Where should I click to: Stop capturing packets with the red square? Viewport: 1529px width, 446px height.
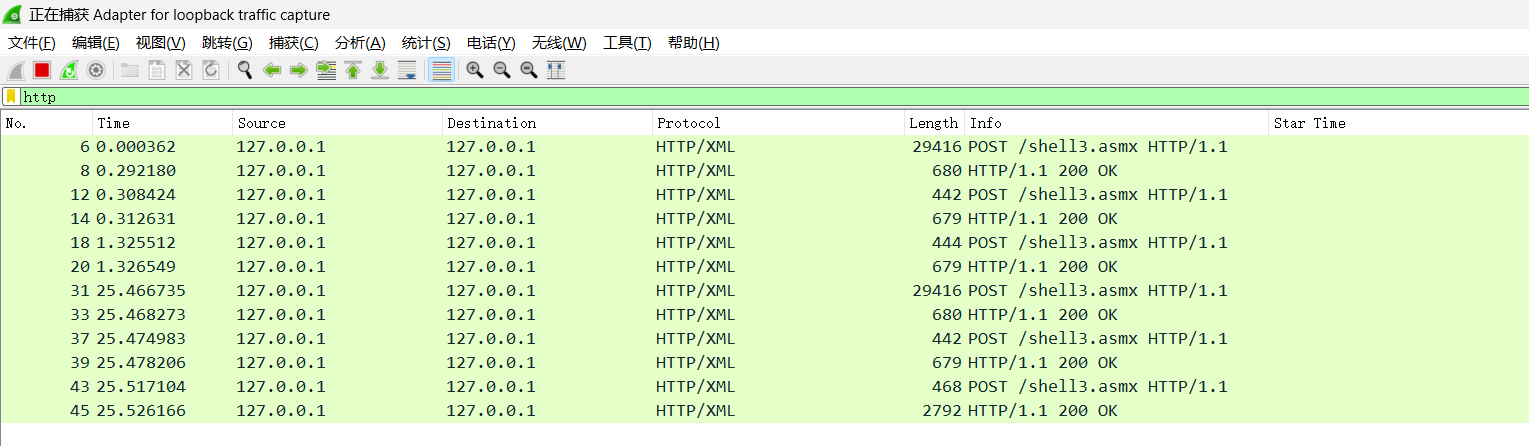coord(42,70)
